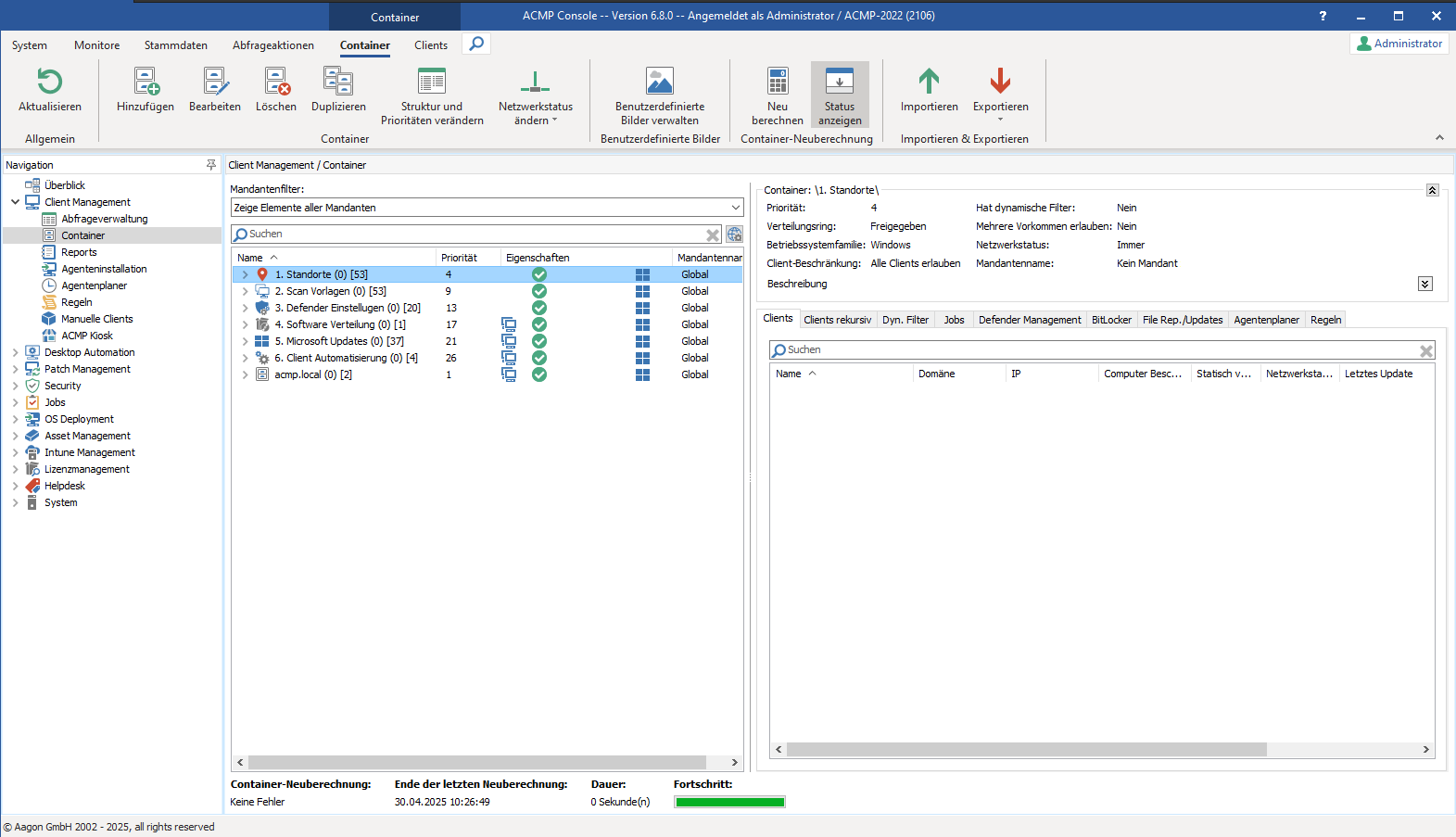Switch to the BitLocker tab
This screenshot has height=837, width=1456.
coord(1110,320)
